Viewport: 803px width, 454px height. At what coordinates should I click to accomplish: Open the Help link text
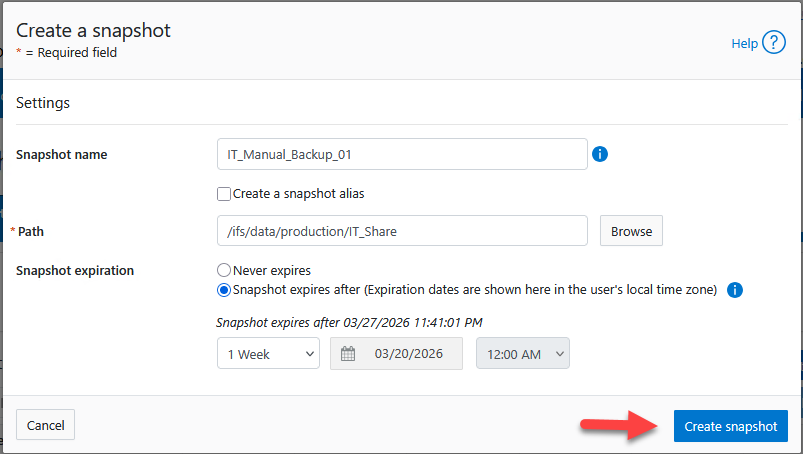click(744, 44)
